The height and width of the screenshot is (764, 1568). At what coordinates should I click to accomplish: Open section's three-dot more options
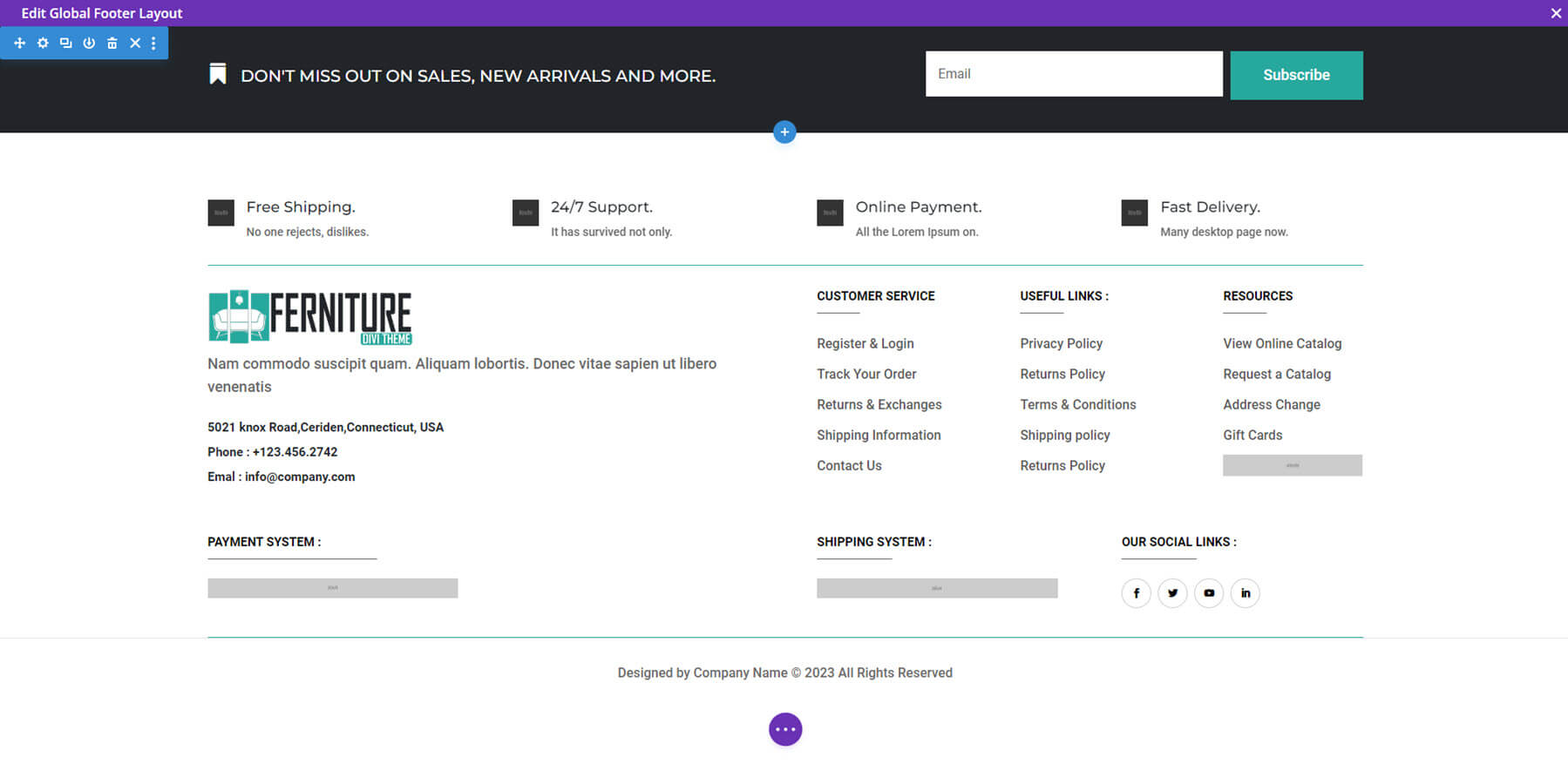click(x=153, y=43)
